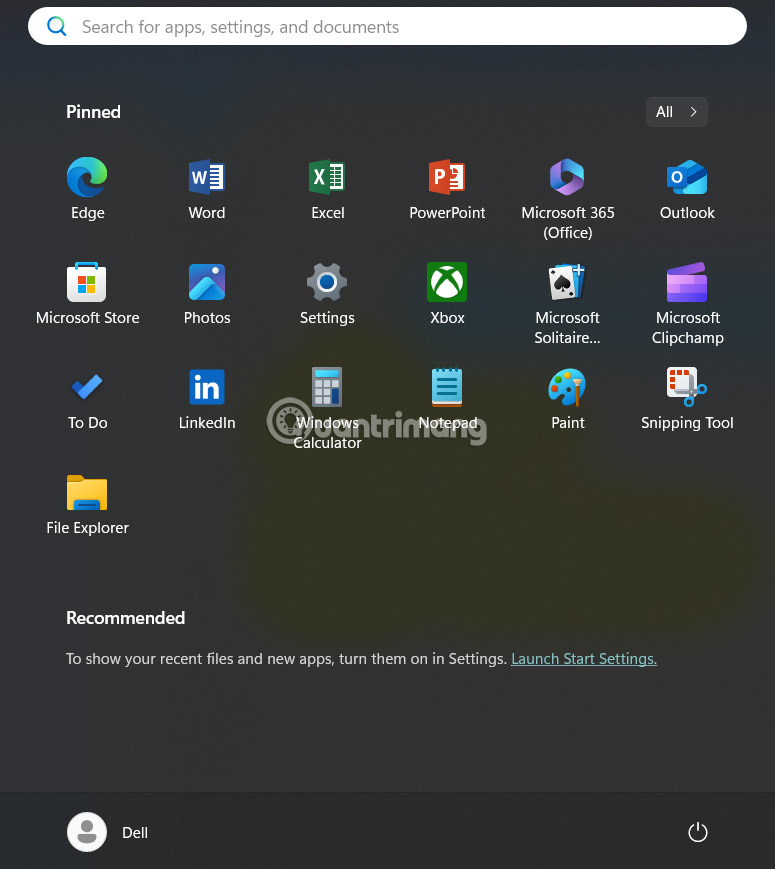Launch Word from pinned apps
This screenshot has height=869, width=775.
pyautogui.click(x=207, y=177)
